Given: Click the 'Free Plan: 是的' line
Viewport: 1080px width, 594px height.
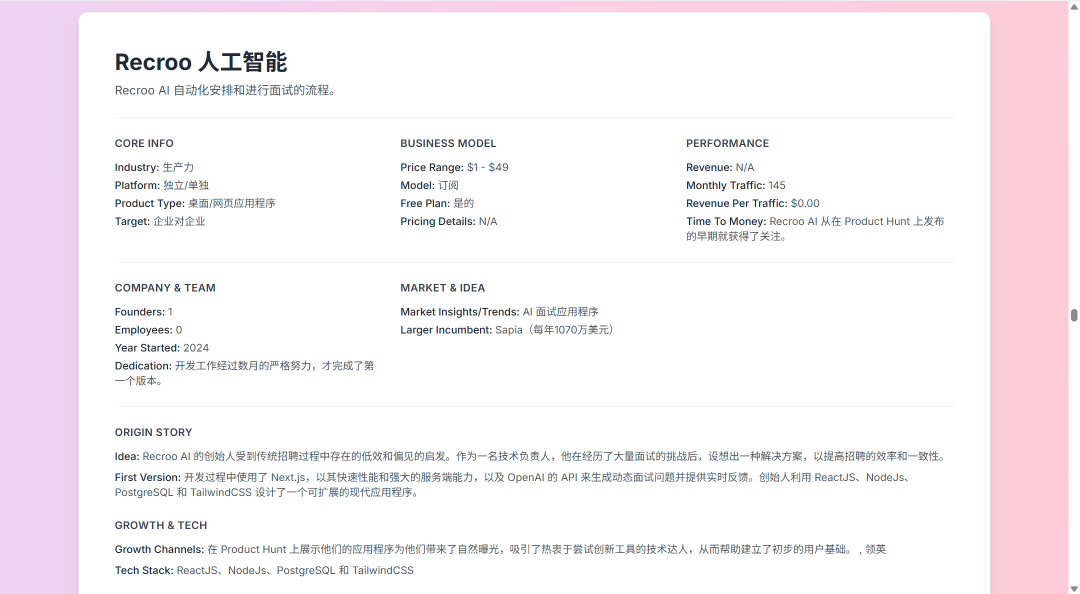Looking at the screenshot, I should pyautogui.click(x=437, y=203).
